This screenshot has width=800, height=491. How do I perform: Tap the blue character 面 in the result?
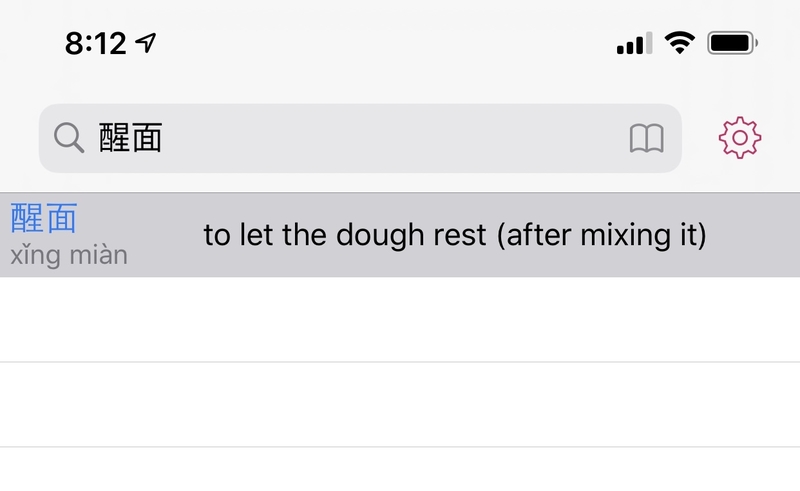point(61,218)
